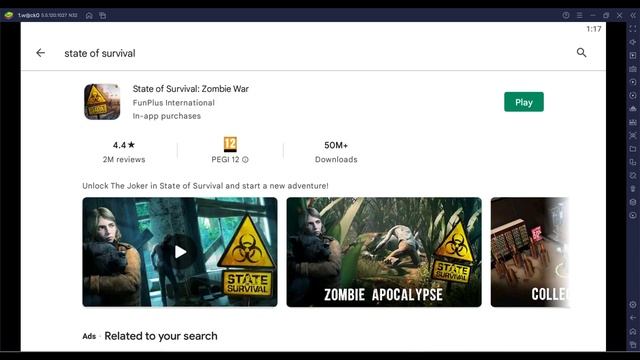Tap the search magnifier icon
Image resolution: width=640 pixels, height=360 pixels.
[x=581, y=53]
